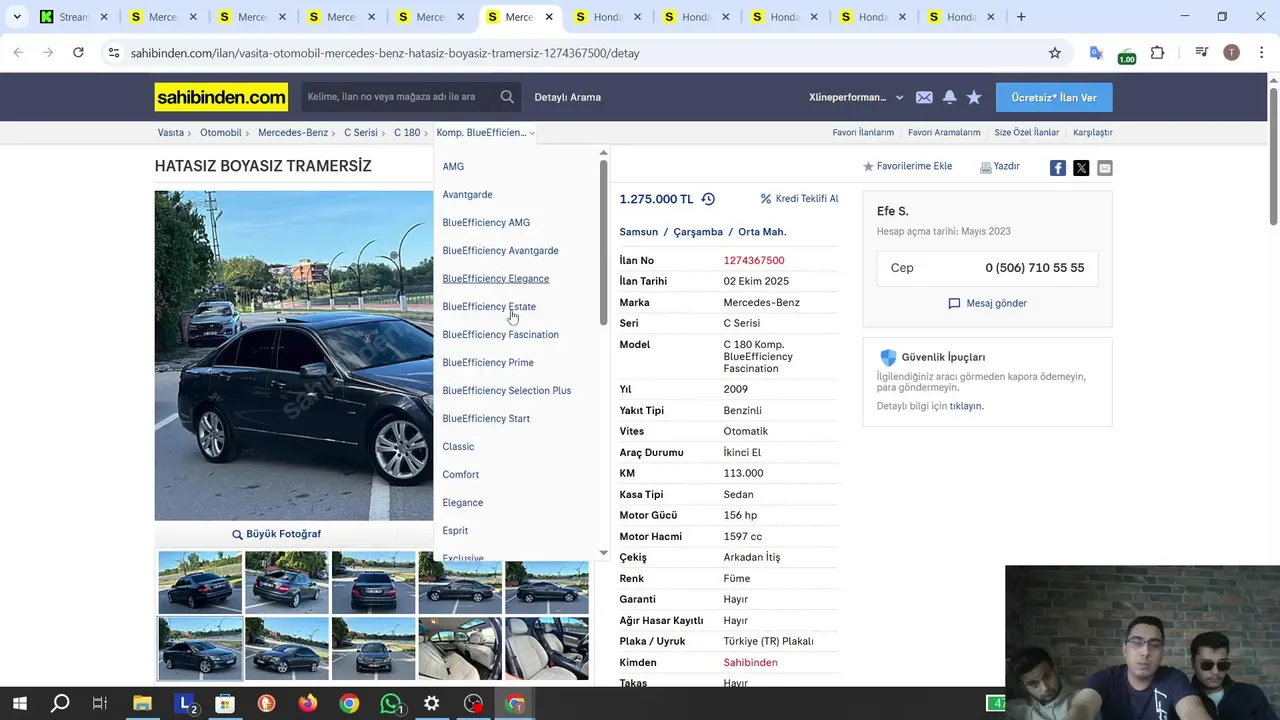Select BlueEfficiency Start from the list
1280x720 pixels.
pos(486,419)
